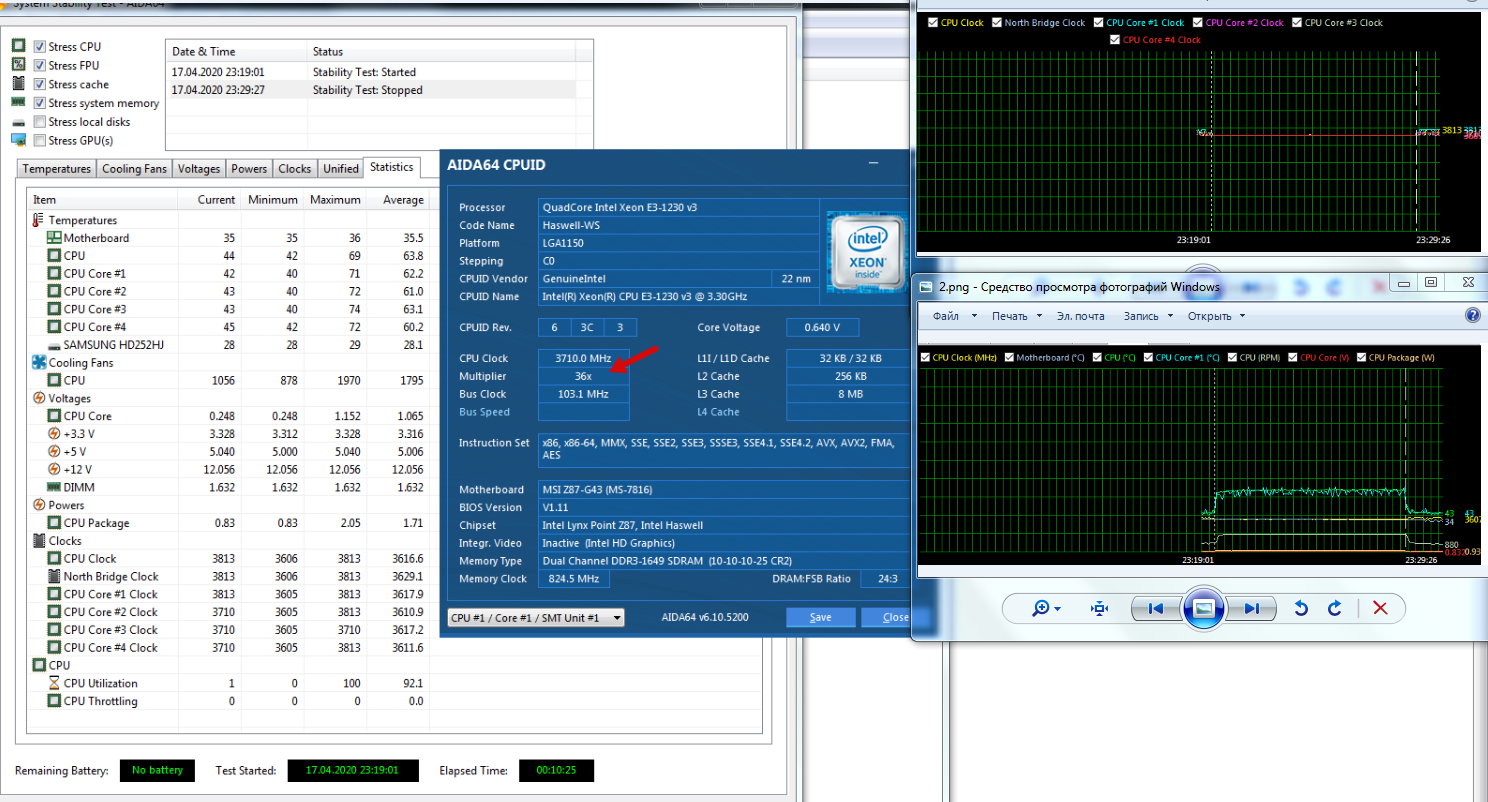Delete the photo with the red X

(1380, 608)
